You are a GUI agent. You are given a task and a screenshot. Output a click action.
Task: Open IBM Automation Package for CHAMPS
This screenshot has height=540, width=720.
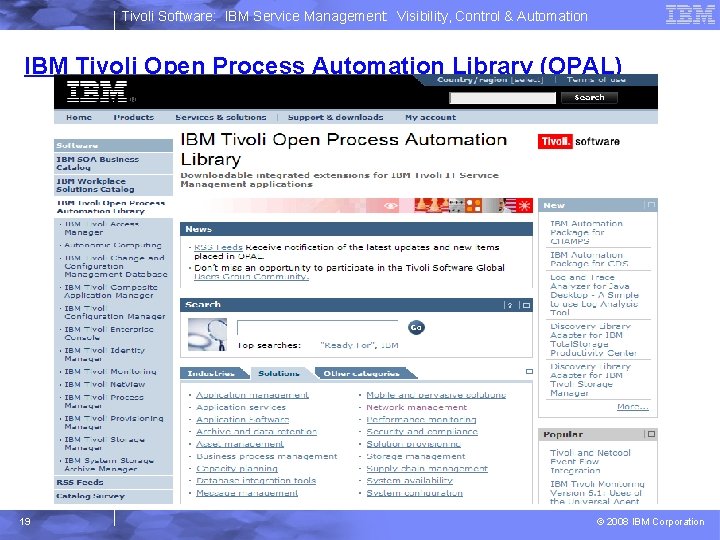click(586, 232)
